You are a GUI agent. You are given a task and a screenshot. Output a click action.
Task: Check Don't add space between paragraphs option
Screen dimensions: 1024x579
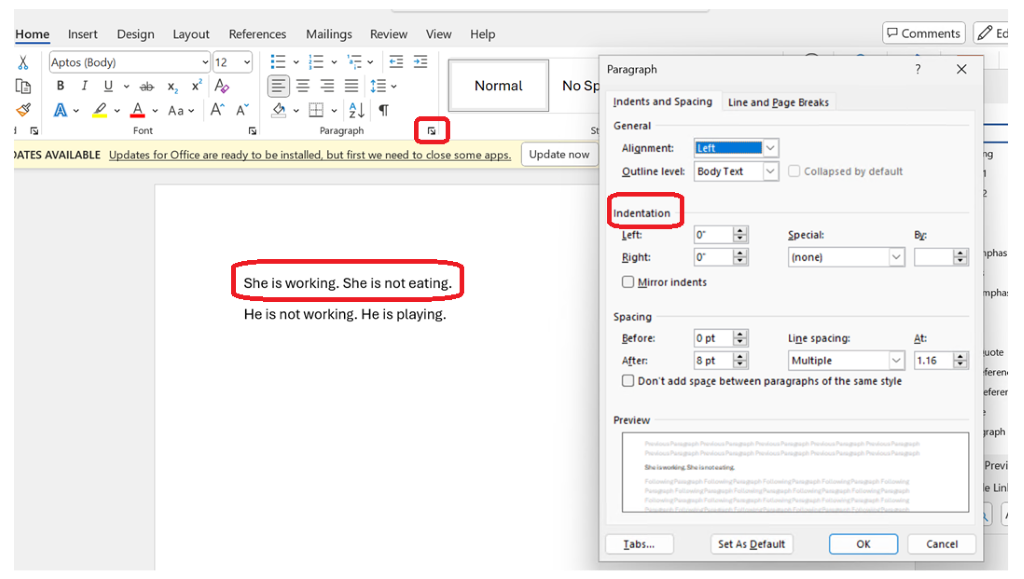tap(628, 381)
